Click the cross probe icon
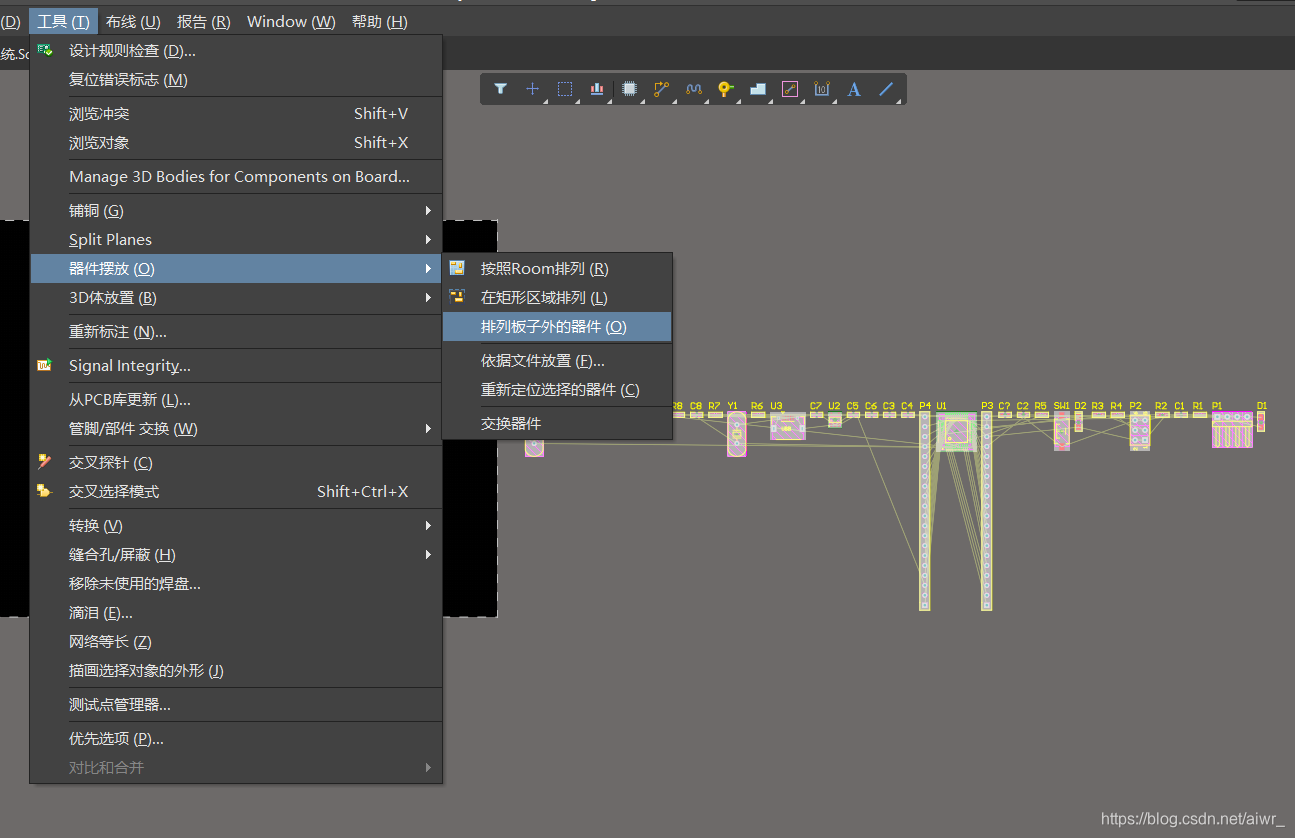This screenshot has width=1295, height=838. pyautogui.click(x=45, y=462)
